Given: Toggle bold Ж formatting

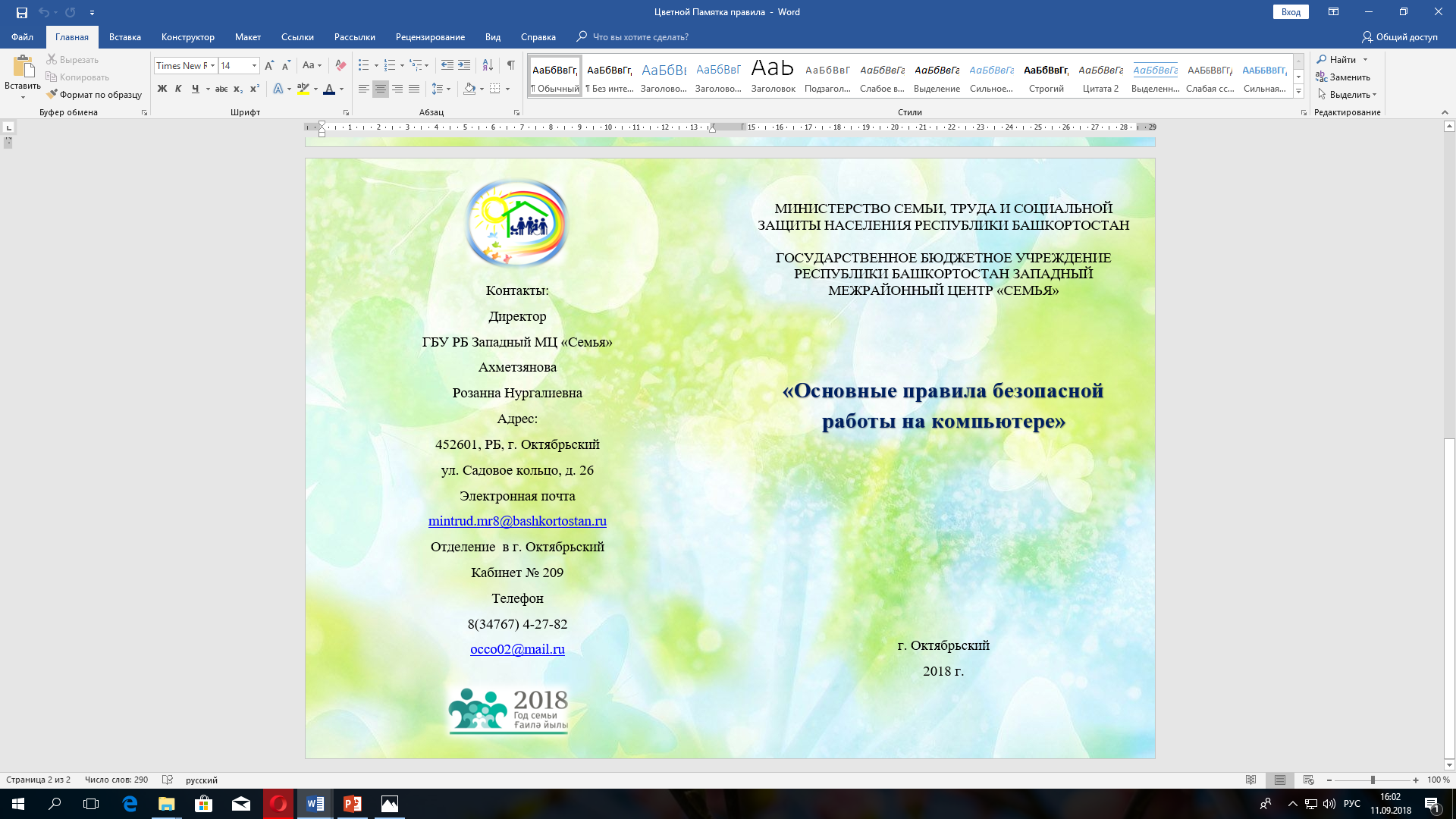Looking at the screenshot, I should pyautogui.click(x=162, y=89).
